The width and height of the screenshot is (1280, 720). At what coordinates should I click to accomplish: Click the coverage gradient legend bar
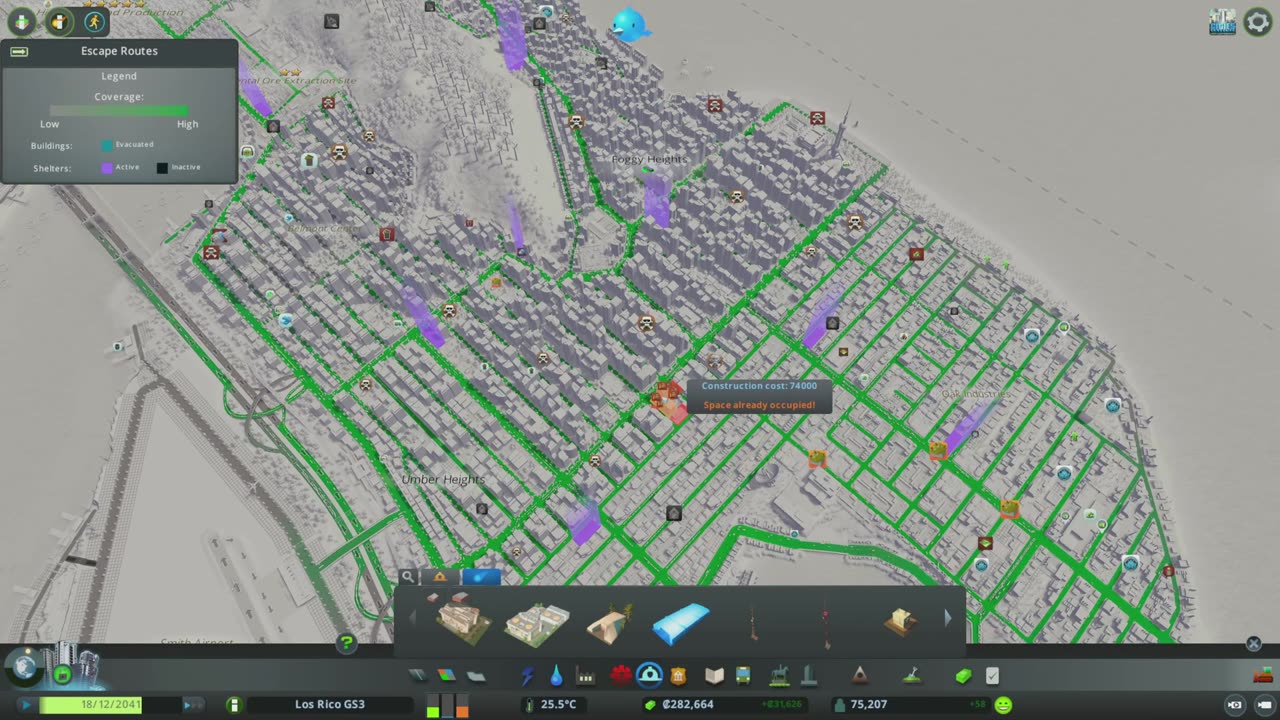tap(118, 111)
